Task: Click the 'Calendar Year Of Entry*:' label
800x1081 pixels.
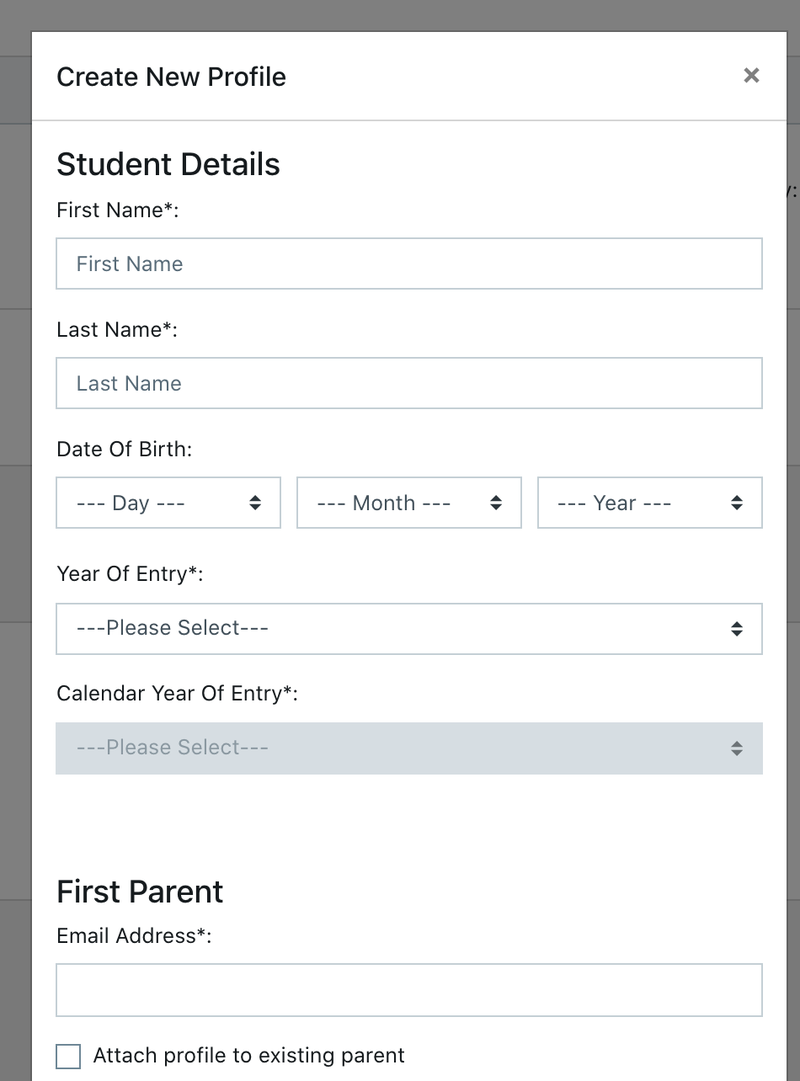Action: [x=177, y=693]
